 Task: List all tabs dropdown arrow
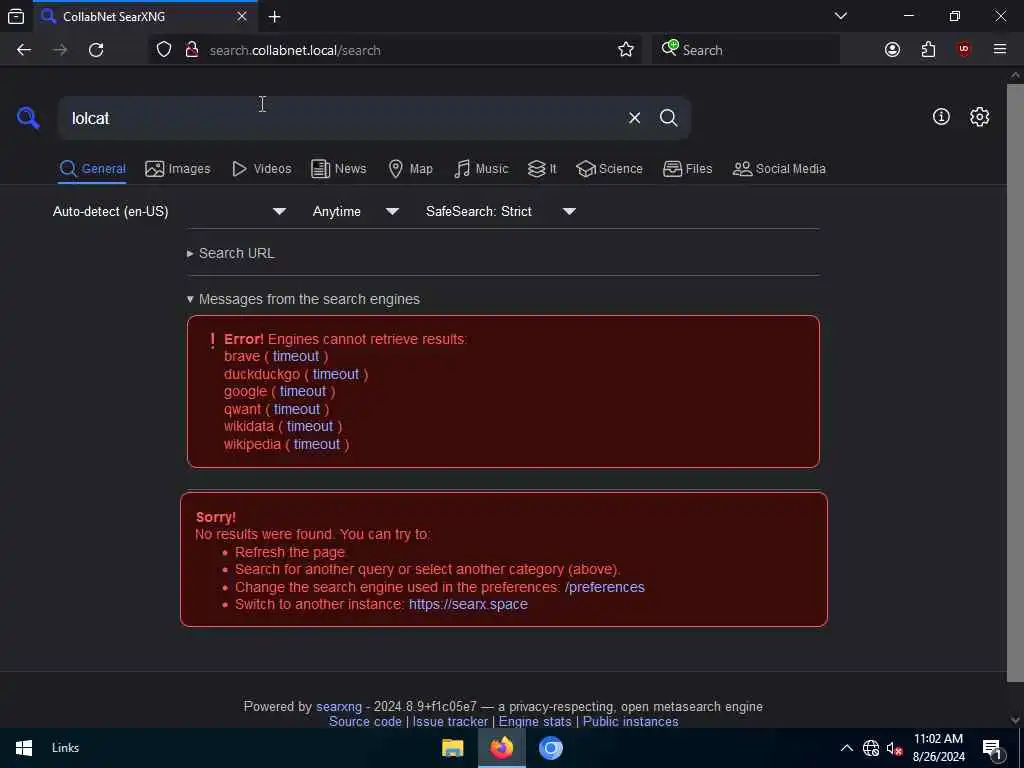840,16
